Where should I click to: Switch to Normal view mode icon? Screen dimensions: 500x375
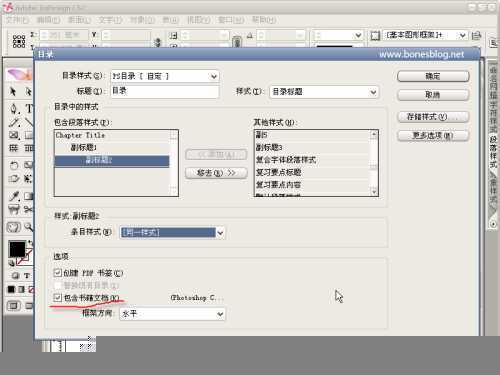[14, 306]
